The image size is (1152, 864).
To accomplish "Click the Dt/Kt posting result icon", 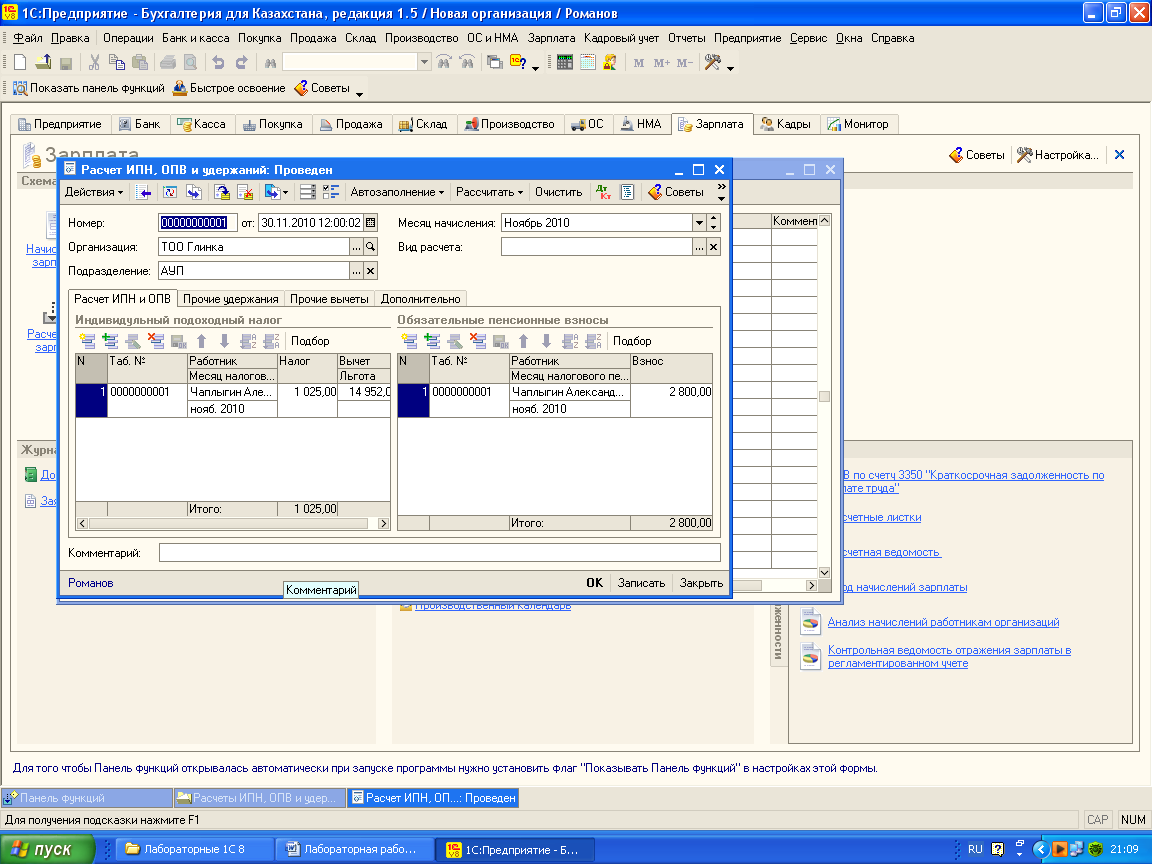I will (x=603, y=192).
